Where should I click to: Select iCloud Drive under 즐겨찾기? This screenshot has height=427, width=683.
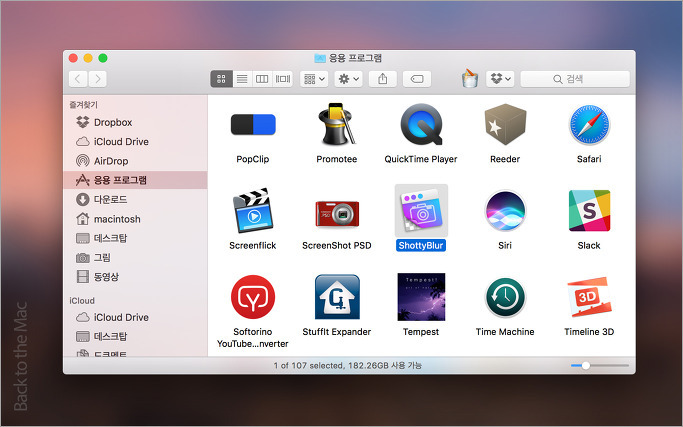click(135, 142)
